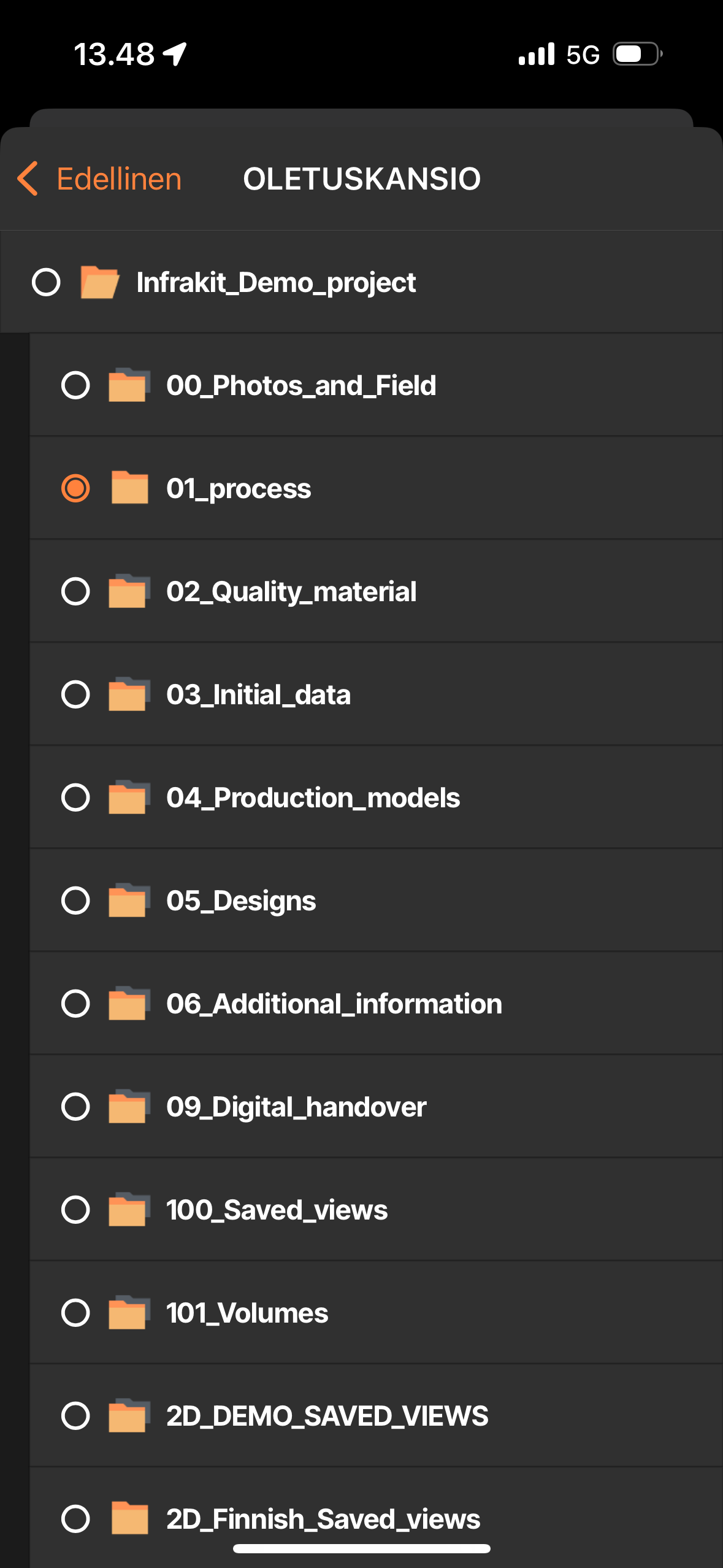Tap the bottom home indicator bar
The width and height of the screenshot is (723, 1568).
[361, 1549]
